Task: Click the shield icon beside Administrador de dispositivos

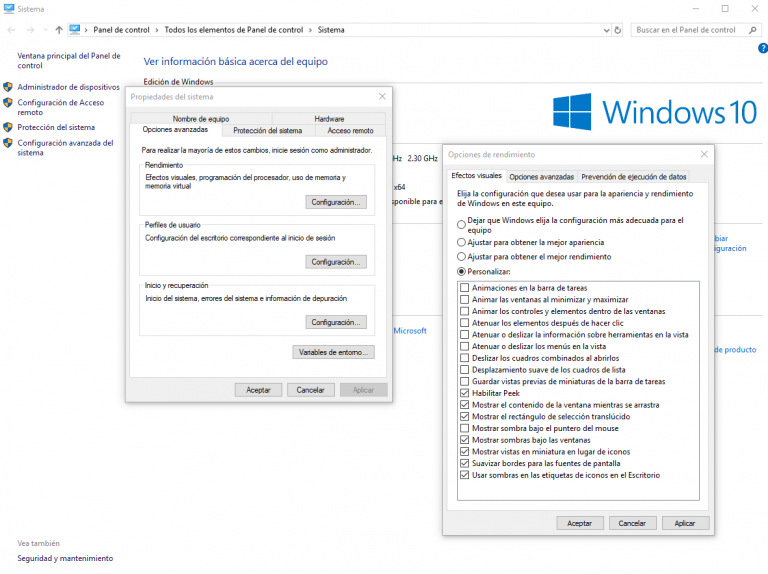Action: click(8, 87)
